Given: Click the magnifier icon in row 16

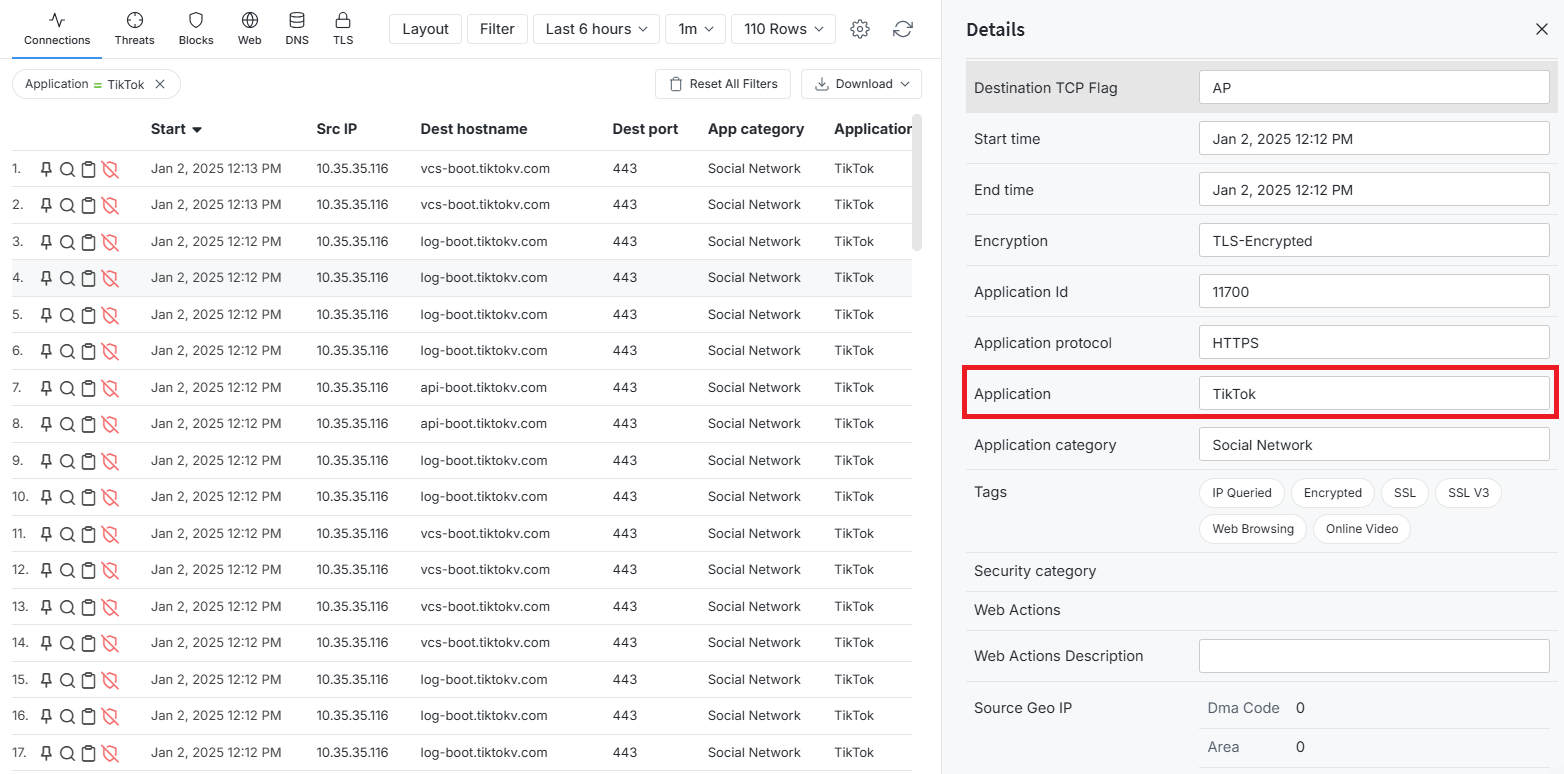Looking at the screenshot, I should [67, 716].
